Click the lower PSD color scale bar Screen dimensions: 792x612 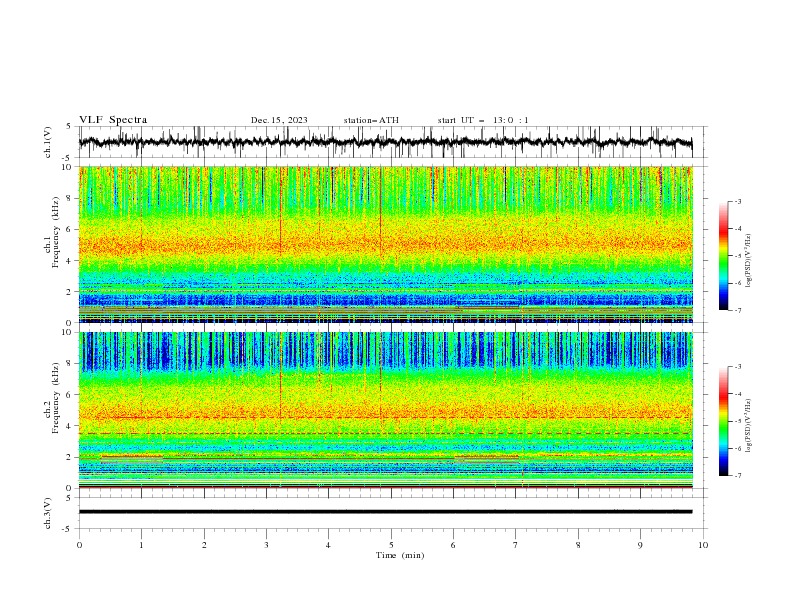(x=723, y=421)
